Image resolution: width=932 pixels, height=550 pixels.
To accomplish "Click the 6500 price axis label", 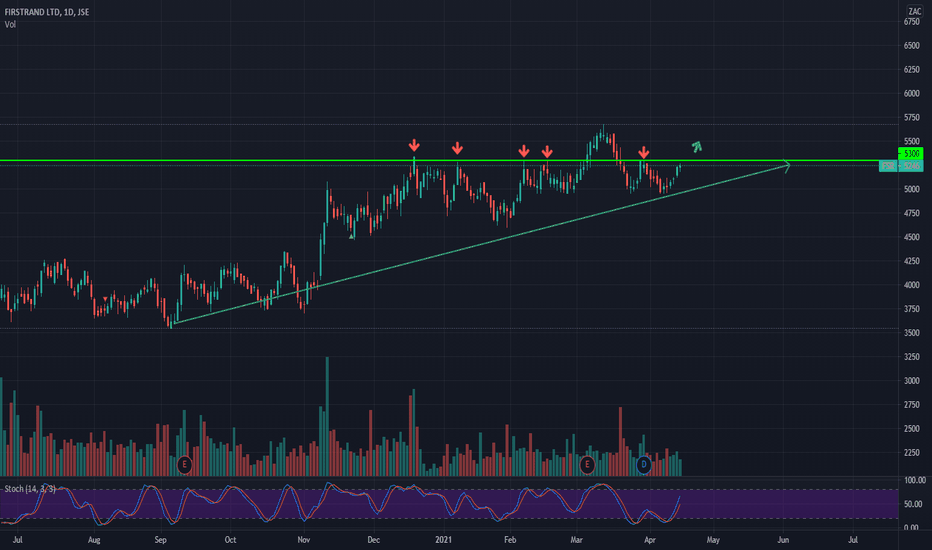I will [x=911, y=46].
